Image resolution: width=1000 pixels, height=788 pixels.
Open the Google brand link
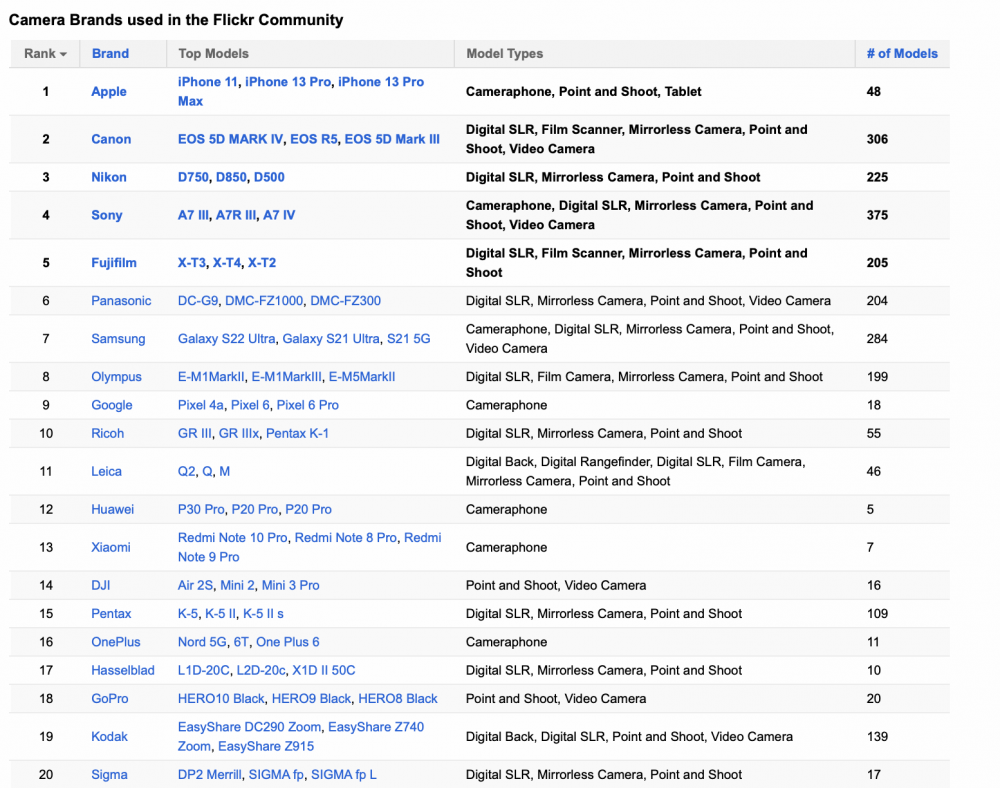pyautogui.click(x=112, y=405)
